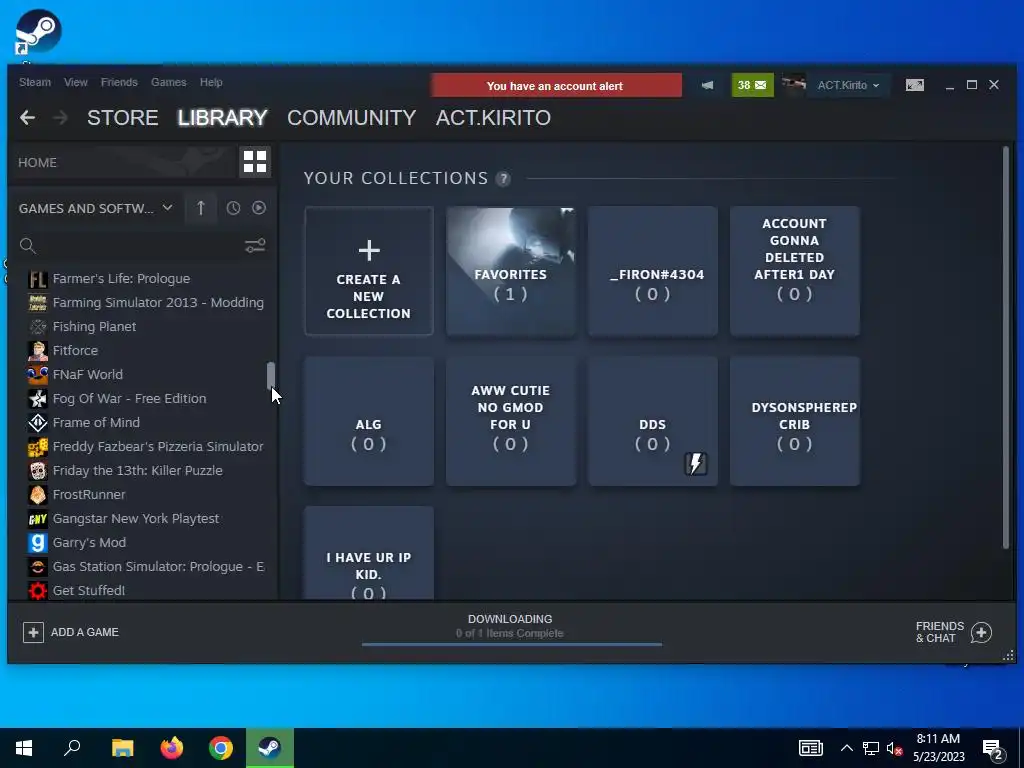The height and width of the screenshot is (768, 1024).
Task: Select the Get Stuffed! game icon
Action: point(37,590)
